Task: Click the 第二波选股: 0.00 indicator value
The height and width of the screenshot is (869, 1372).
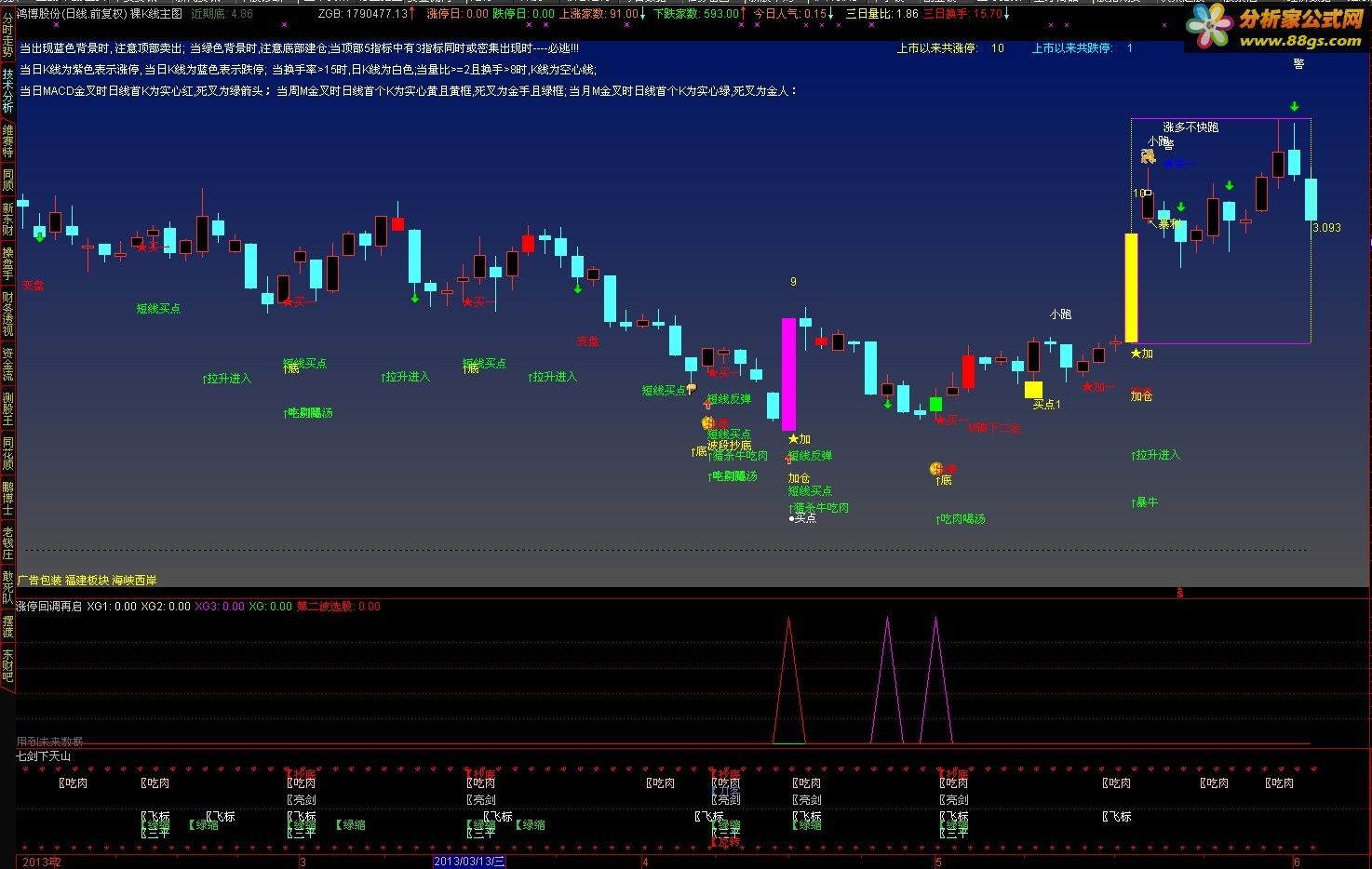Action: (x=339, y=607)
